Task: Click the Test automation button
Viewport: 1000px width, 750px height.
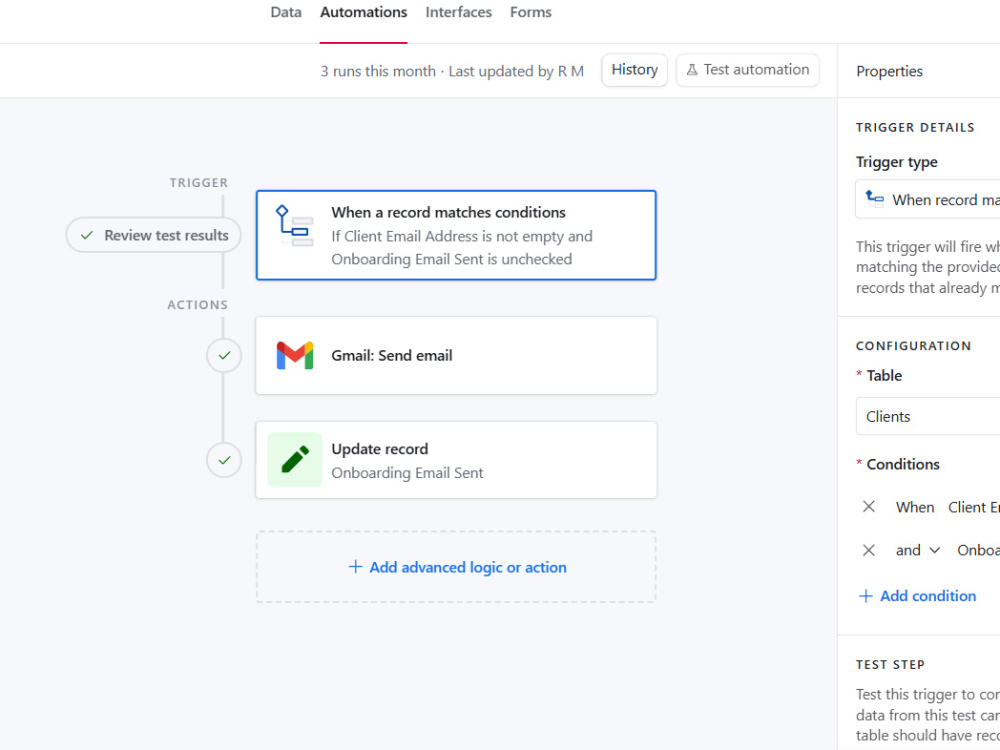Action: 747,70
